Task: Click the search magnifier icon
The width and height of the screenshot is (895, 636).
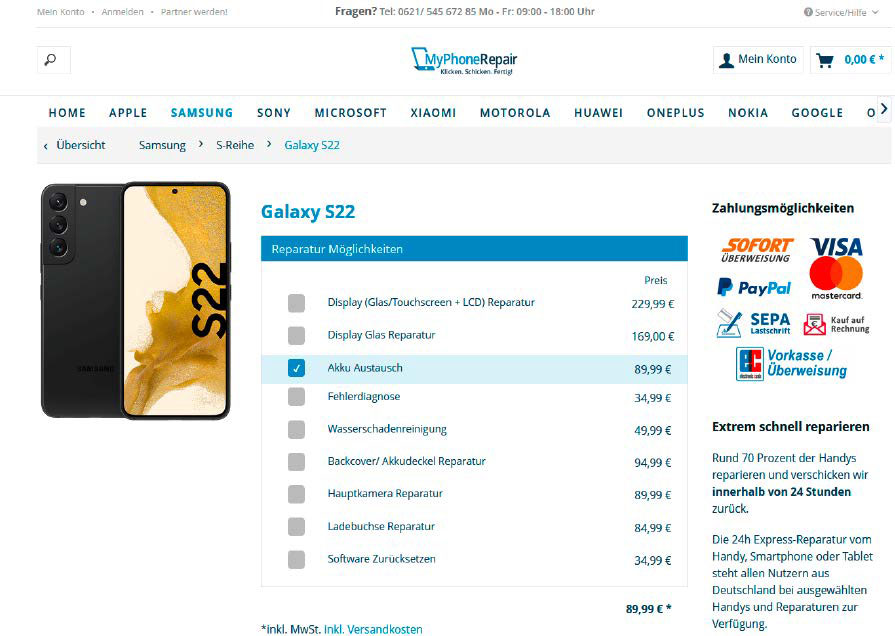Action: 51,59
